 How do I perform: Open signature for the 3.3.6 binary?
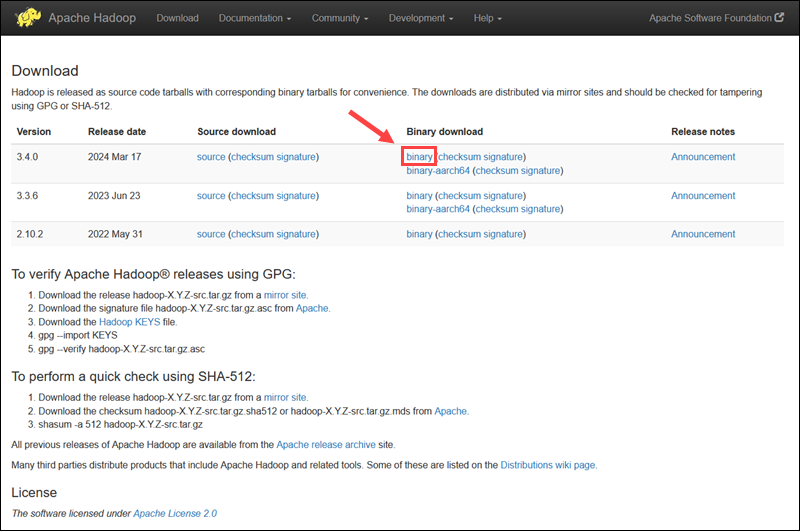(x=503, y=195)
